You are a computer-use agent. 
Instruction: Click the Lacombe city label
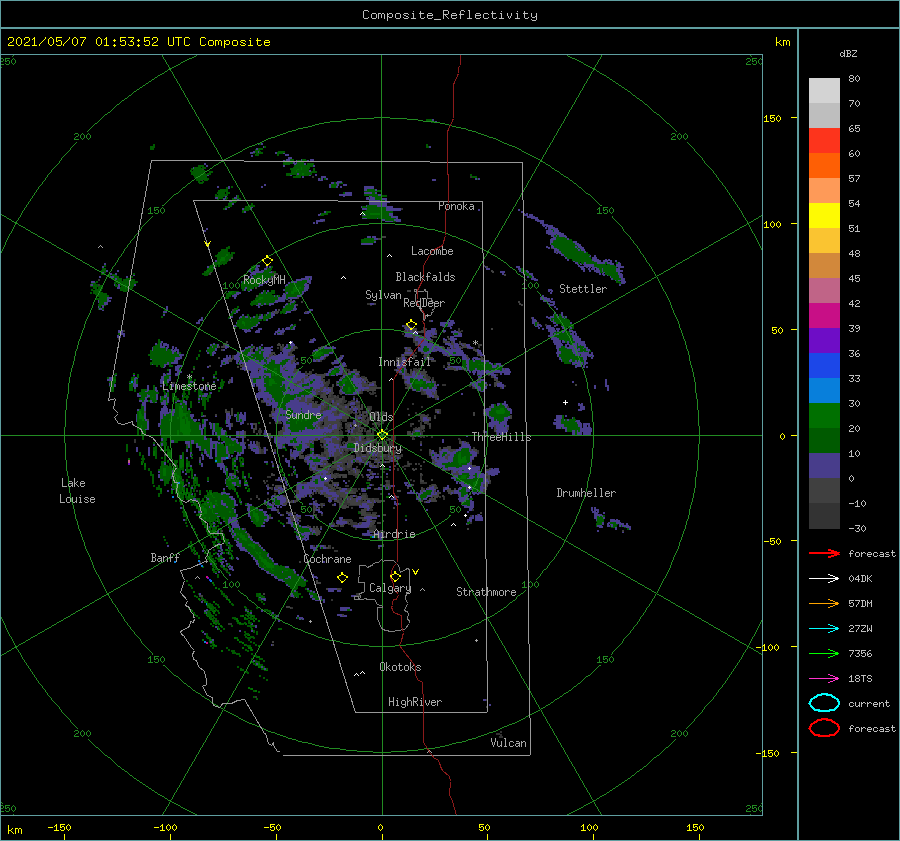(432, 251)
